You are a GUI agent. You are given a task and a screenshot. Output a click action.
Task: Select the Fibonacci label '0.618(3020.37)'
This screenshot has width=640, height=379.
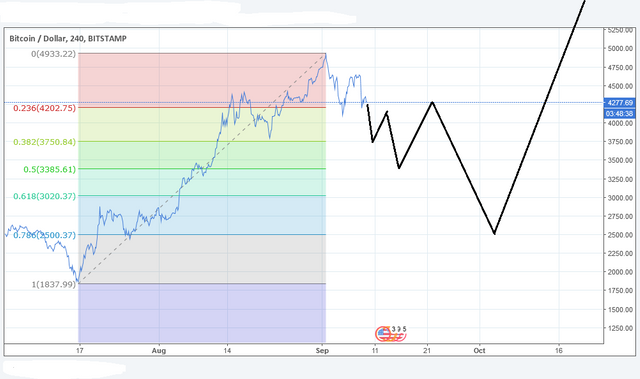[x=44, y=196]
